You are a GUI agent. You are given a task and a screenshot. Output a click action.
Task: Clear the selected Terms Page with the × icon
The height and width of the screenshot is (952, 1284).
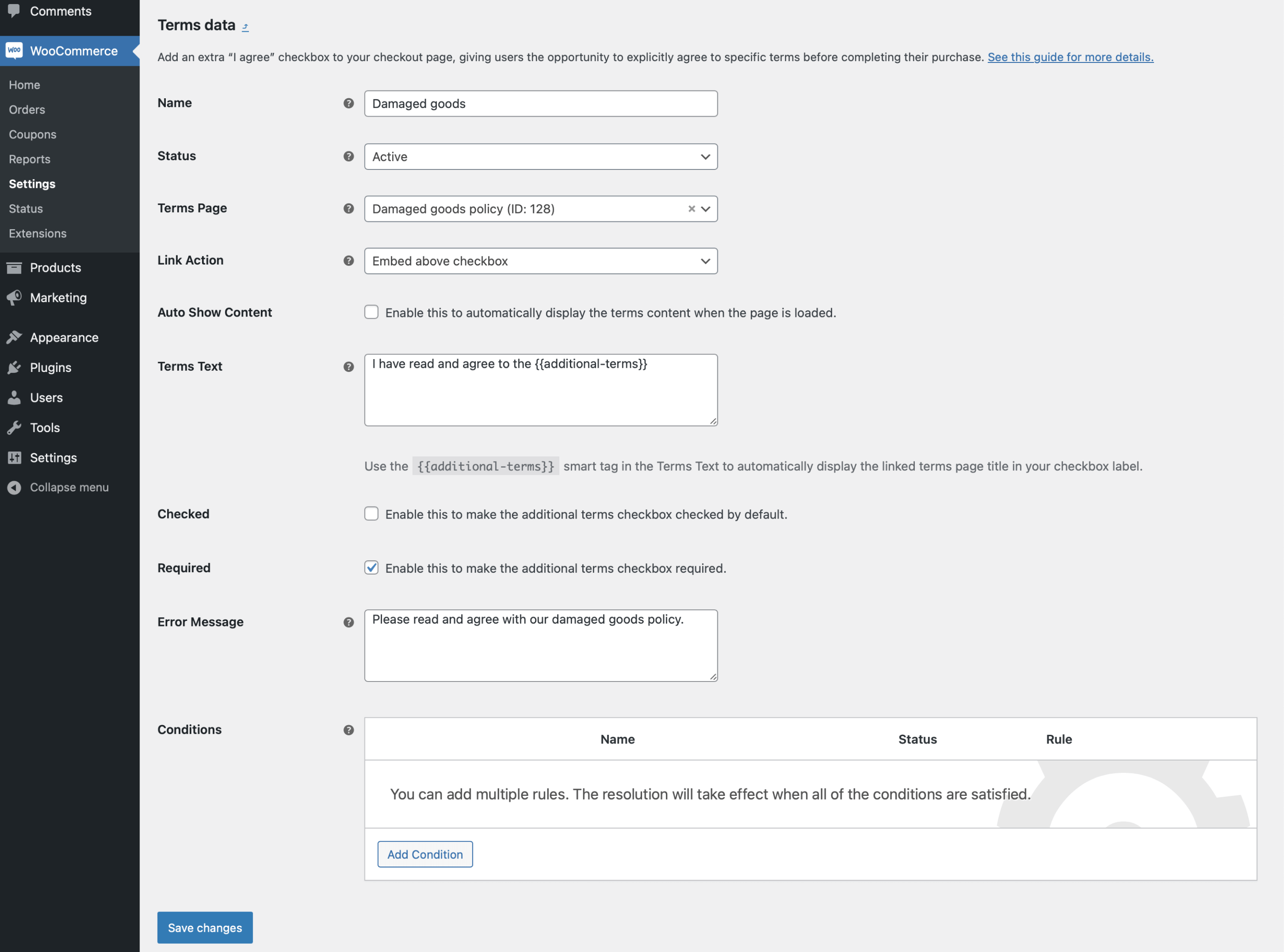691,208
